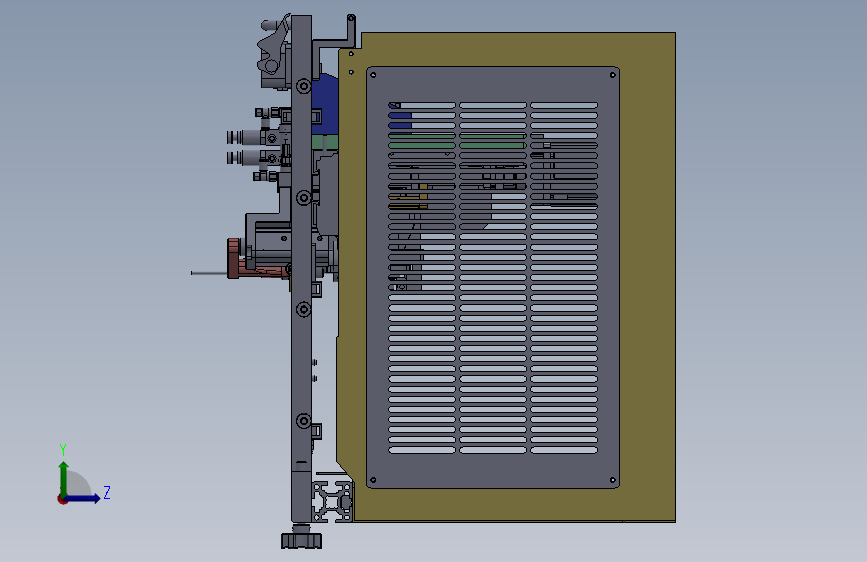Click the blue Z axis arrow of the triad
This screenshot has width=867, height=562.
[83, 498]
